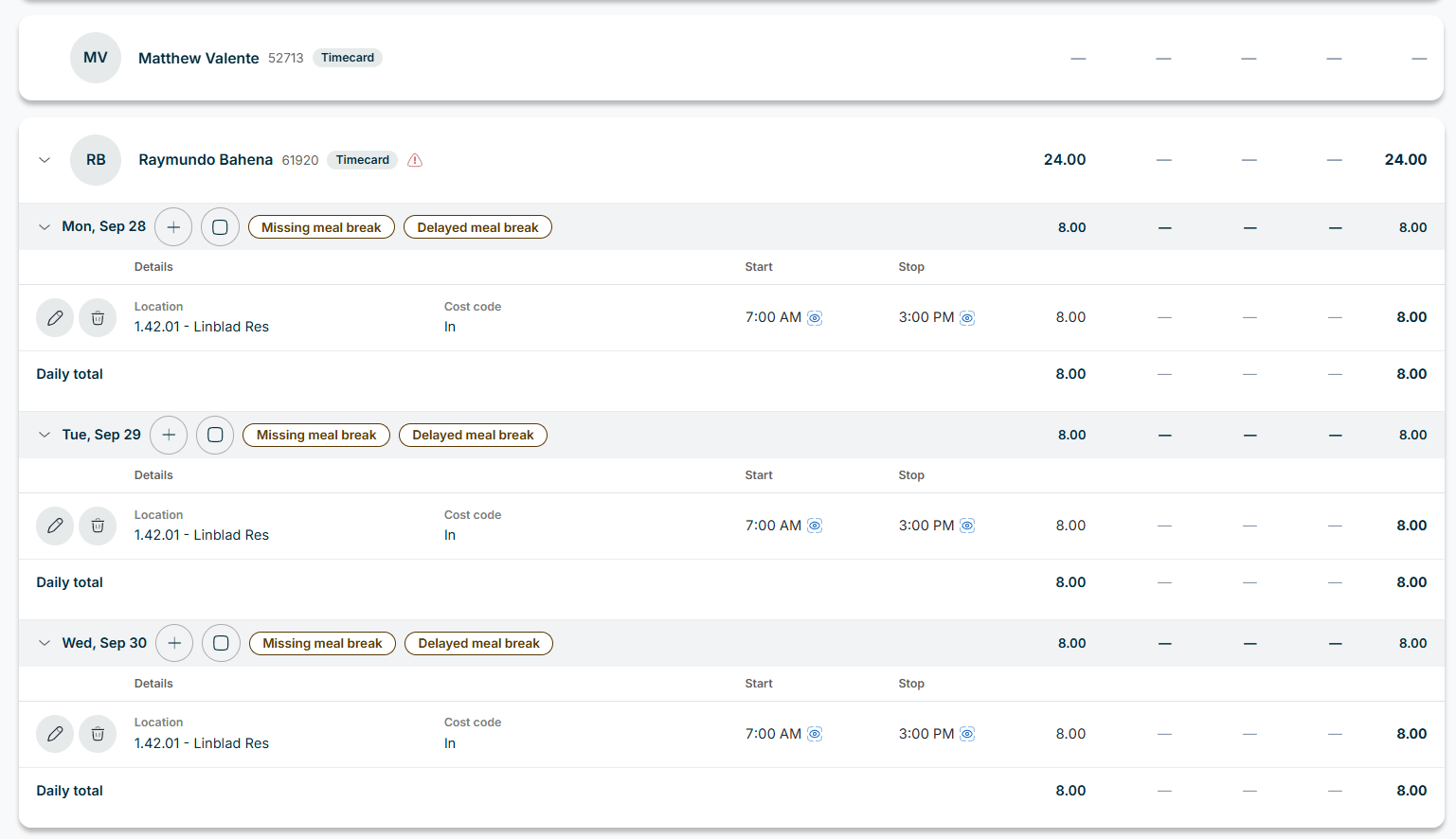
Task: Delete the Tue, Sep 29 time entry
Action: pos(98,526)
